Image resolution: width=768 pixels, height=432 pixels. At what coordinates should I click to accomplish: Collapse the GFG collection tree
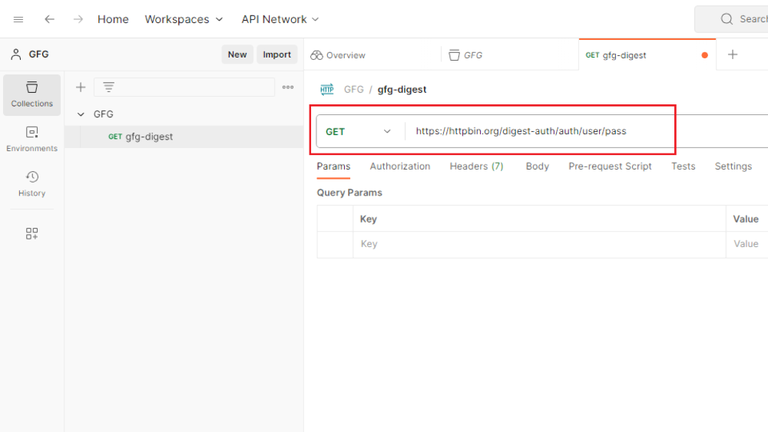click(81, 114)
